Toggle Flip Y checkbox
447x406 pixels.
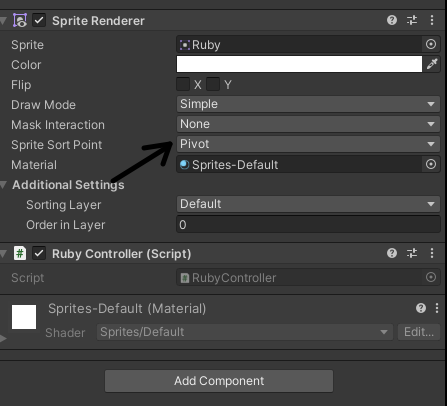[x=213, y=84]
